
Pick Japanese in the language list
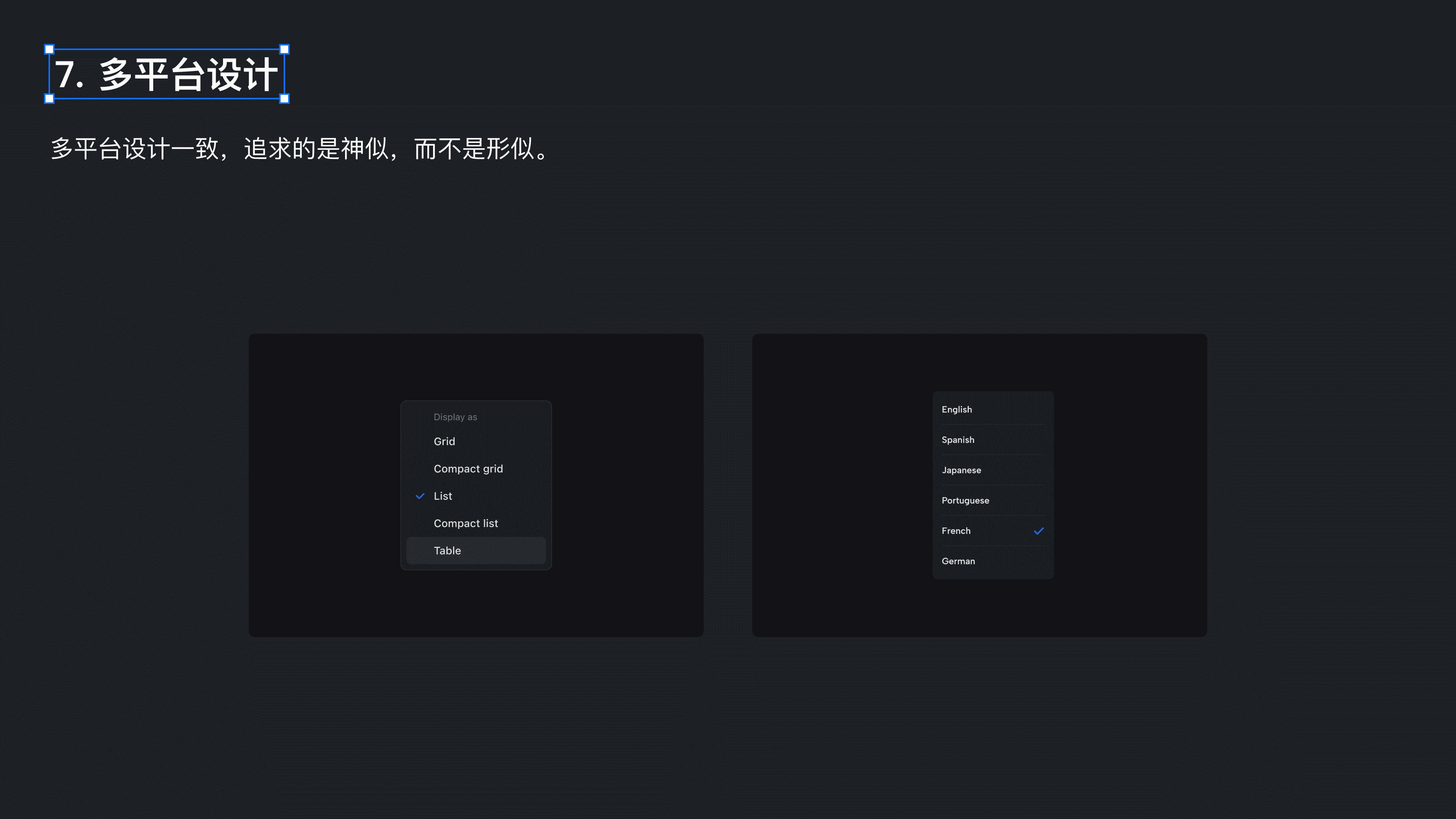pos(961,470)
